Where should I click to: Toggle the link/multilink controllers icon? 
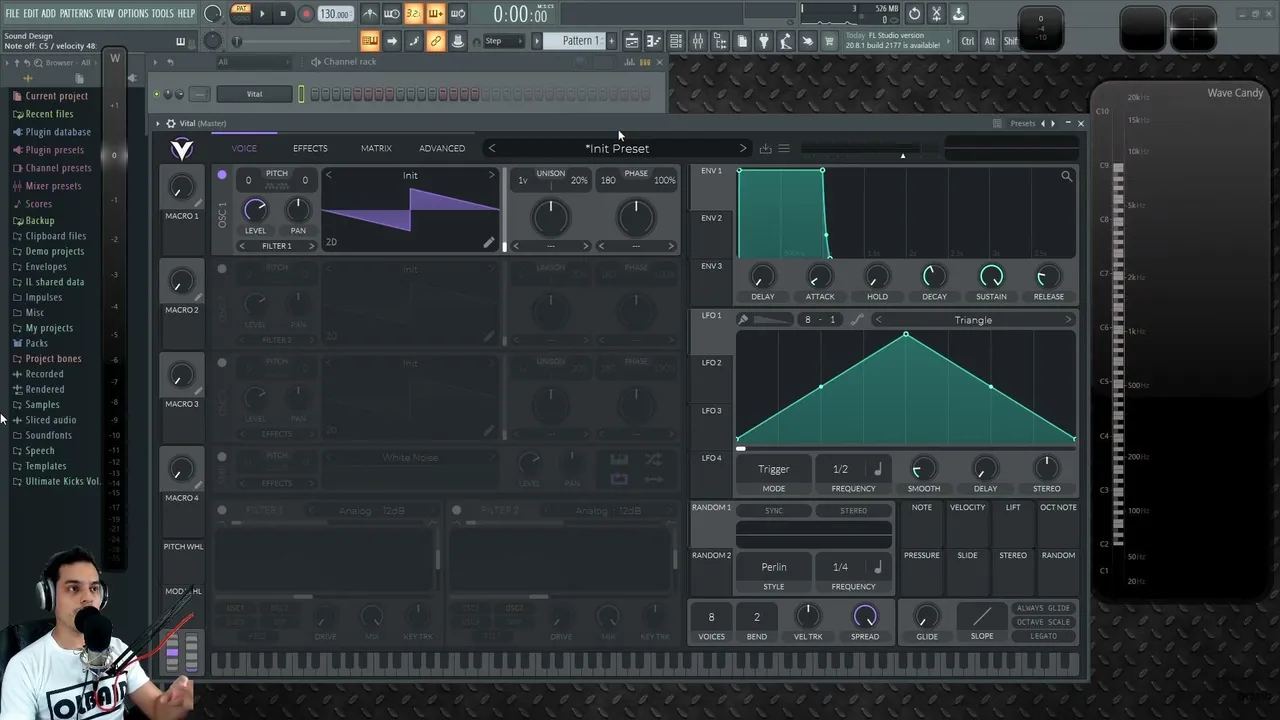click(x=435, y=41)
